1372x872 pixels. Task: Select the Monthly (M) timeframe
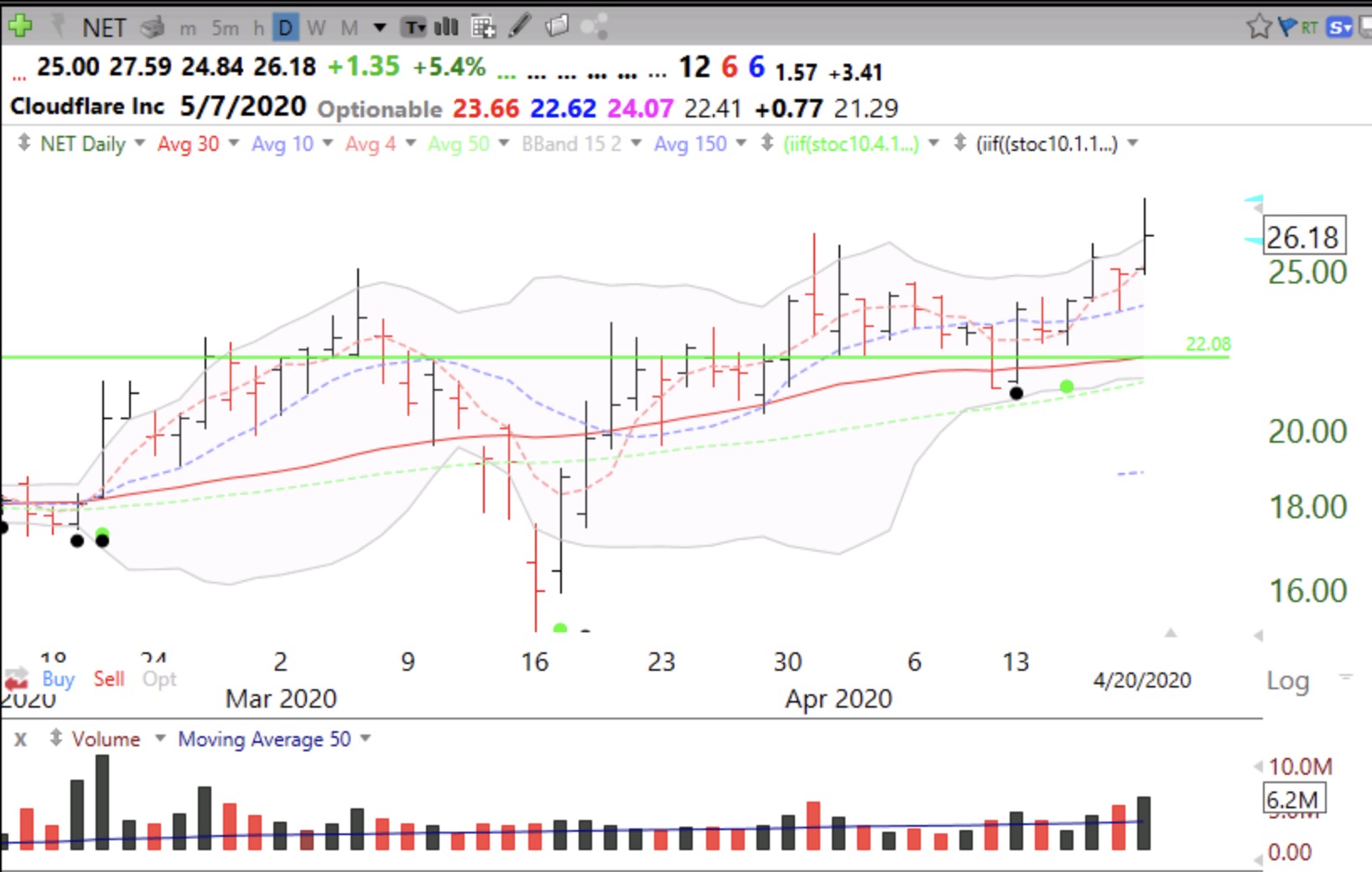pos(350,29)
